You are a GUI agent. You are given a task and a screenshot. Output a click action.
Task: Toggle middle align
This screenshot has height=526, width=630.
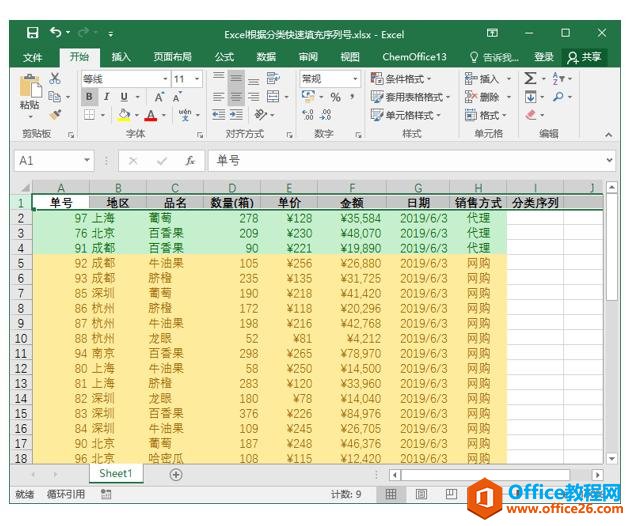(x=236, y=78)
